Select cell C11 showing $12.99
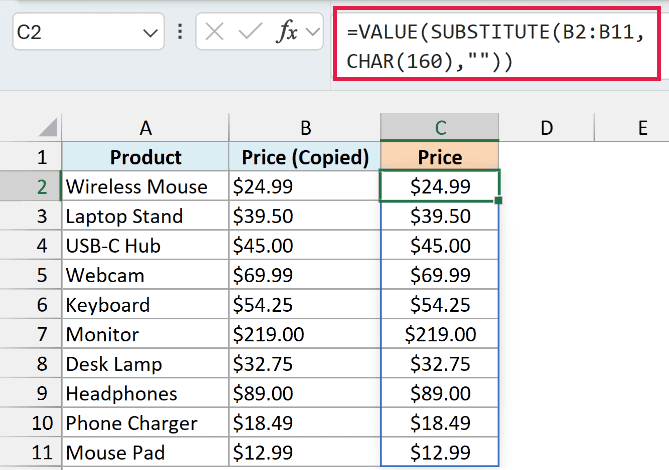The width and height of the screenshot is (669, 470). click(x=439, y=452)
